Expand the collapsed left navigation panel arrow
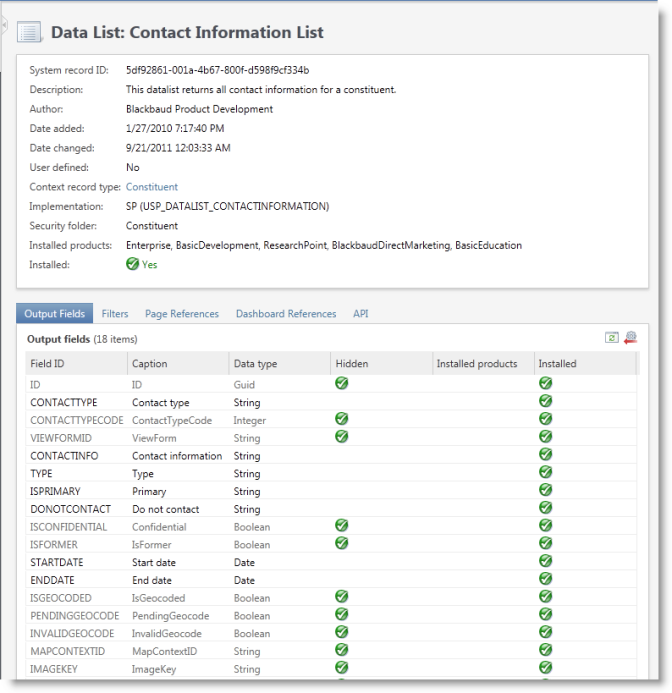This screenshot has height=693, width=672. [x=3, y=27]
